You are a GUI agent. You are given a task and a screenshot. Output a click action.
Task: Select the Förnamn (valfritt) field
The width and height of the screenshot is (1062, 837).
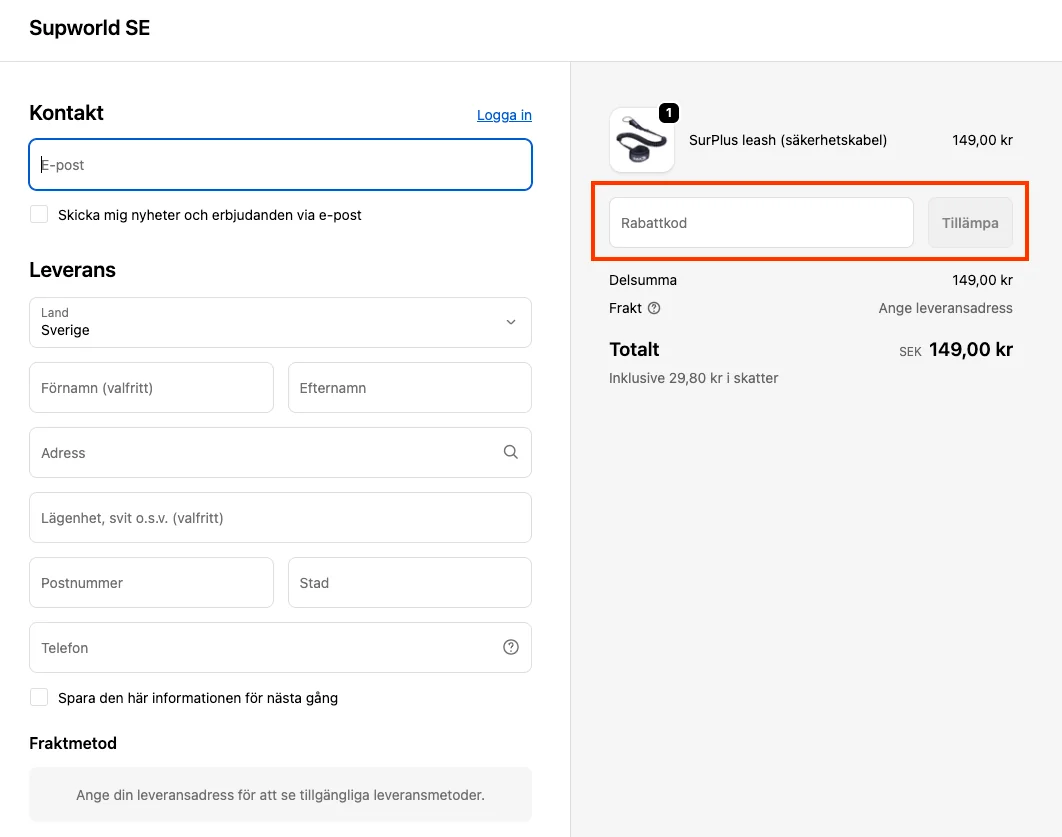click(151, 388)
